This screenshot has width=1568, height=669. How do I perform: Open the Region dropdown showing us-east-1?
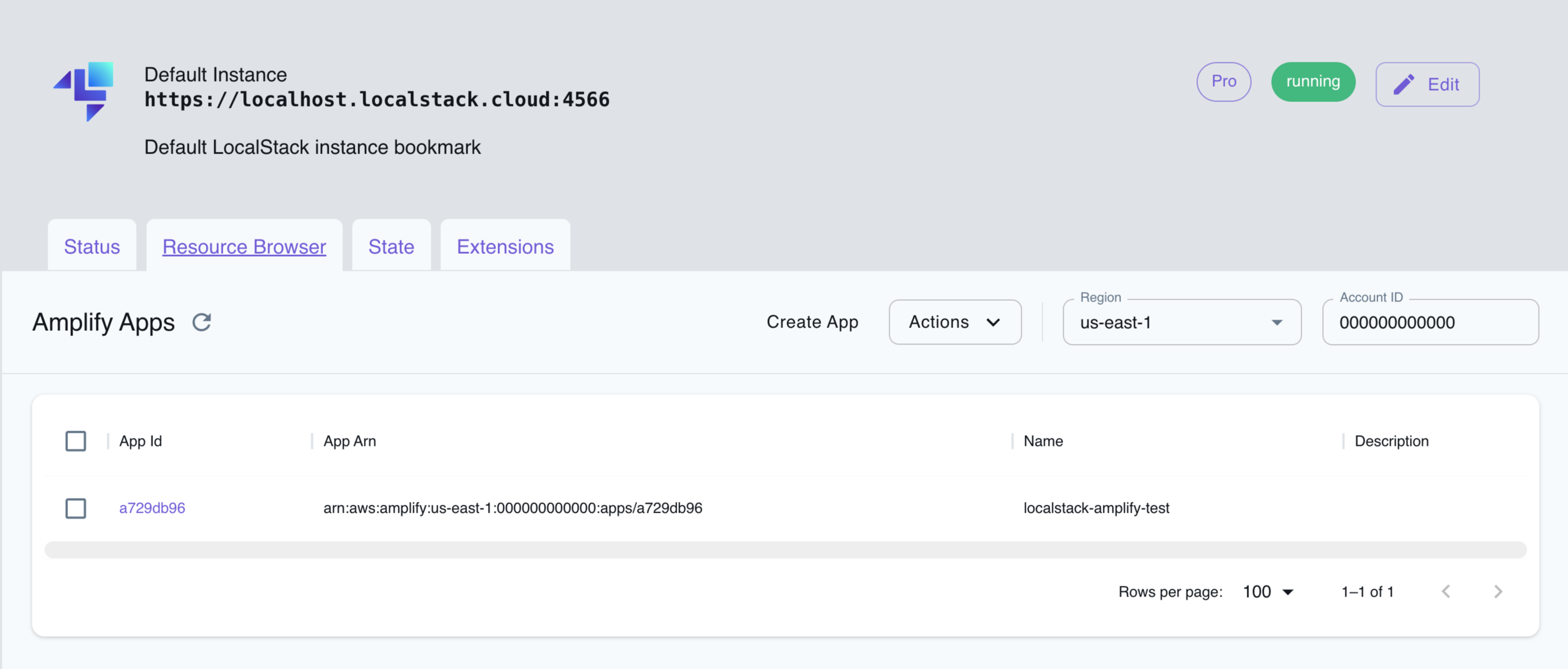[x=1181, y=323]
